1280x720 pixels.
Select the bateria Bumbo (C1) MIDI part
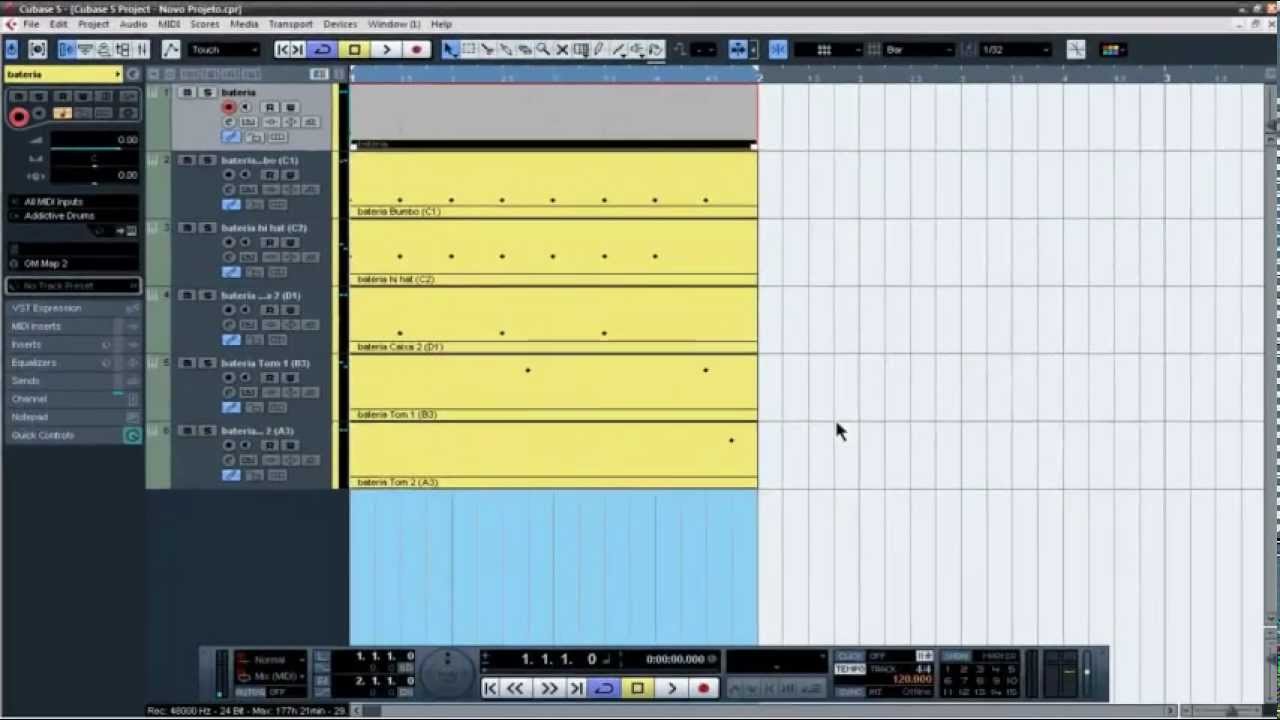553,185
